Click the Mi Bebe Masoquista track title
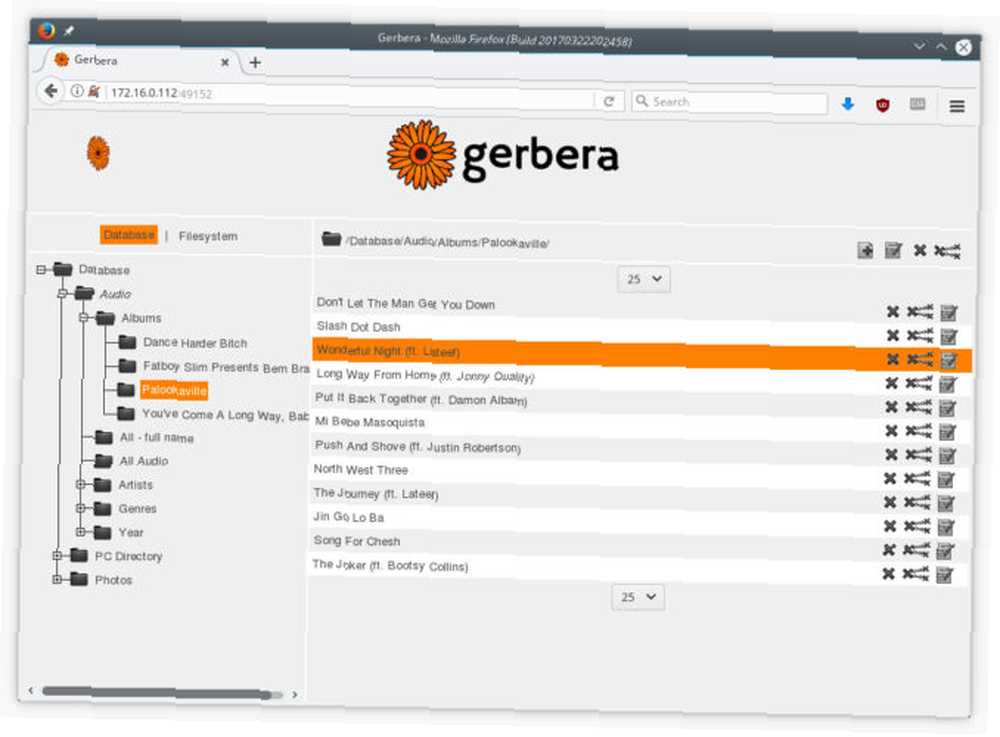 point(370,422)
